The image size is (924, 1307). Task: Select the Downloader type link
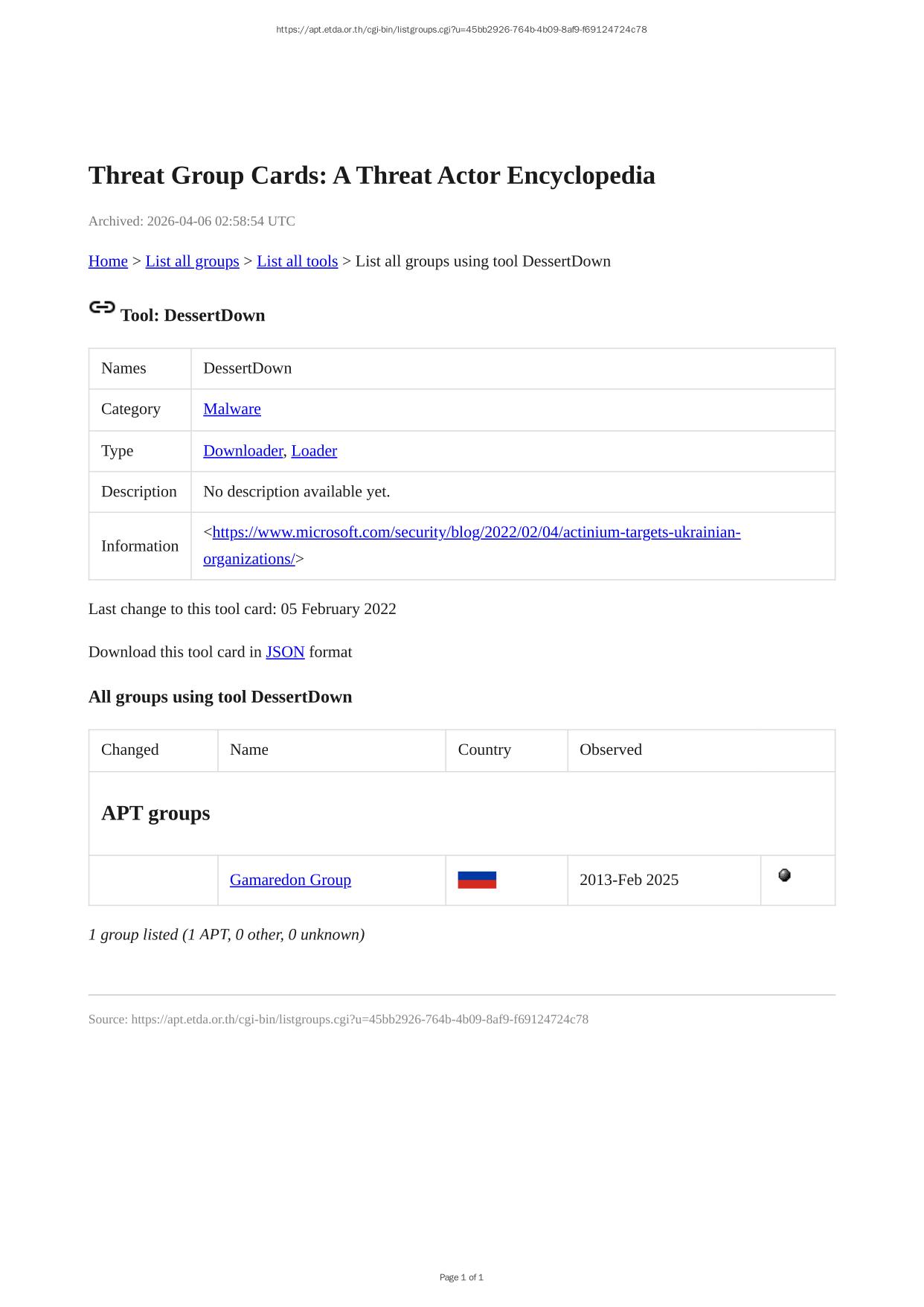(x=243, y=450)
